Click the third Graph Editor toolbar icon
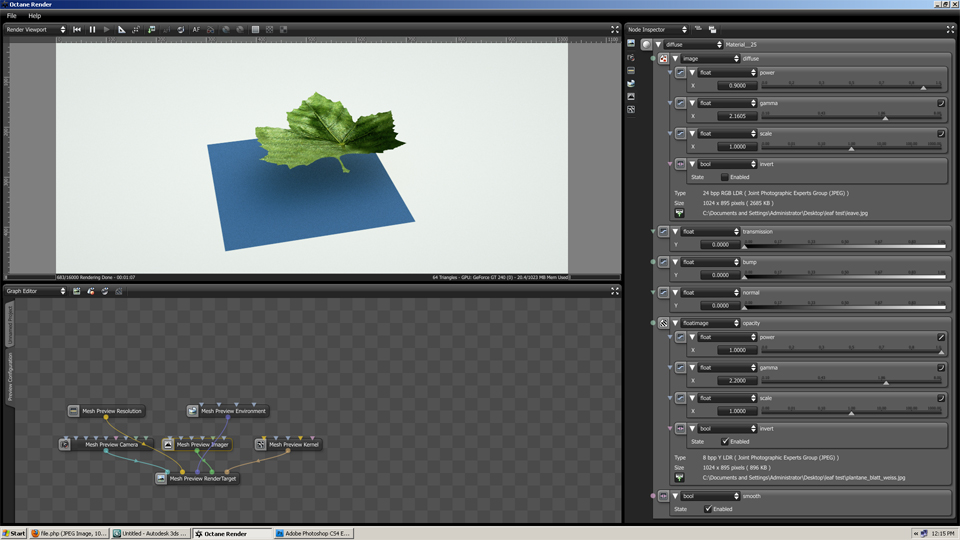960x540 pixels. (105, 291)
